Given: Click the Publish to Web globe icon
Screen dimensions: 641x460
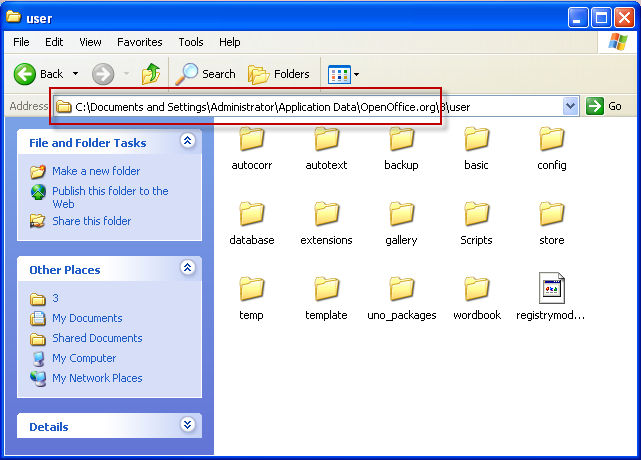Looking at the screenshot, I should pyautogui.click(x=38, y=192).
